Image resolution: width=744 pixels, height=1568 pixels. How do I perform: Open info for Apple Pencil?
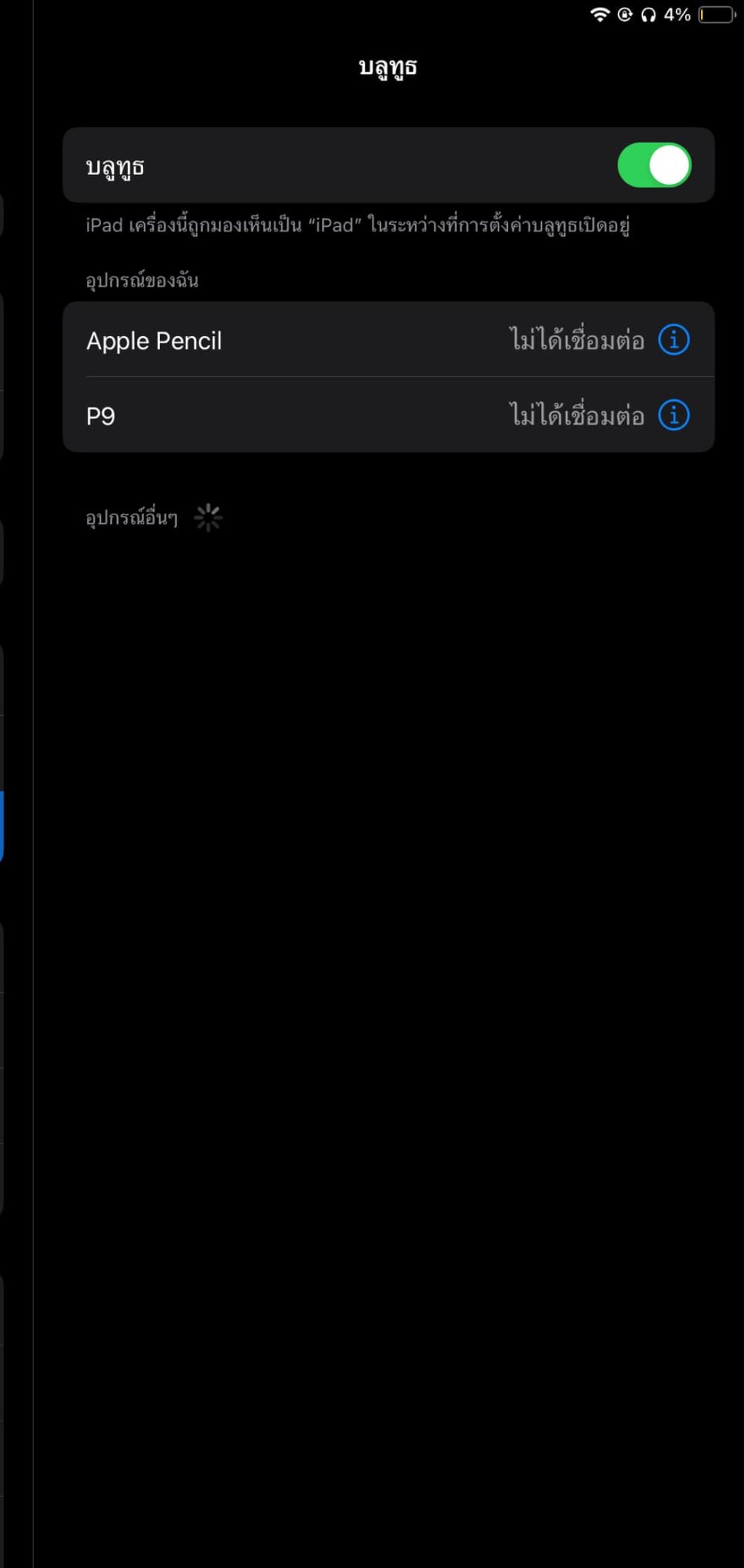tap(674, 340)
